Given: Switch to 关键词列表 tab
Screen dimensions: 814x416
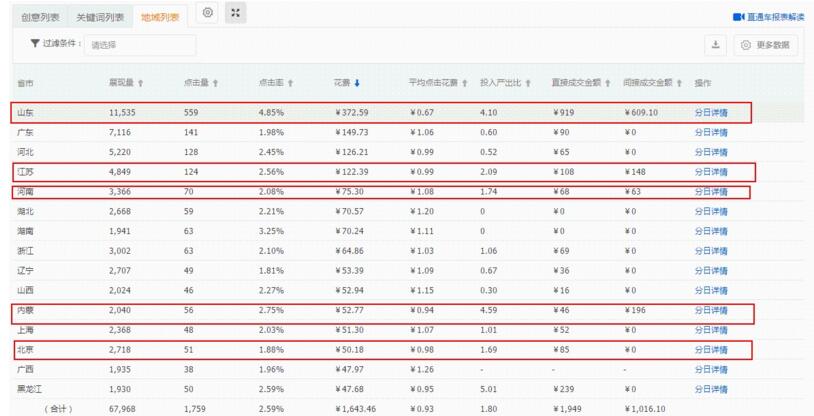Looking at the screenshot, I should (100, 17).
